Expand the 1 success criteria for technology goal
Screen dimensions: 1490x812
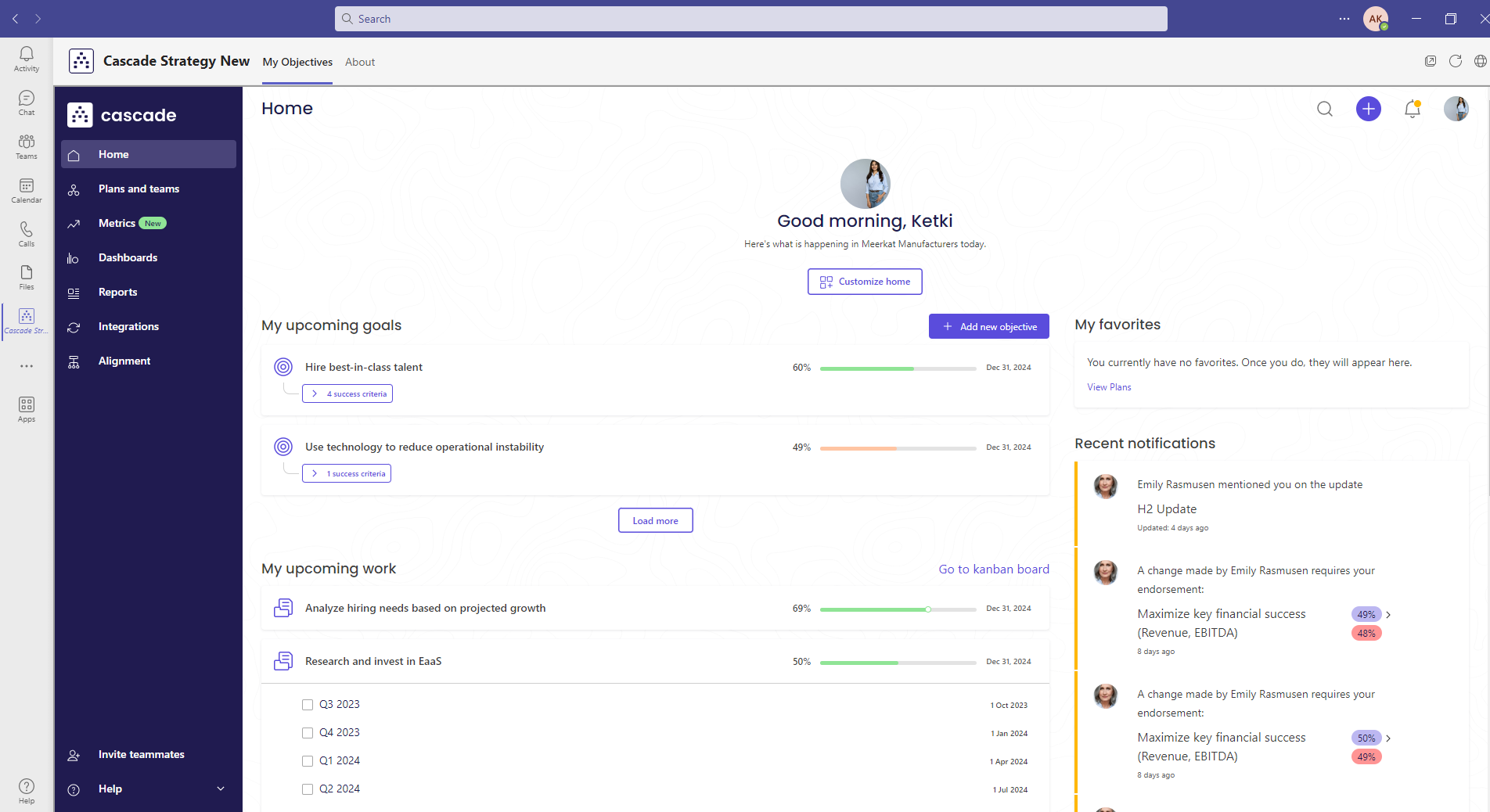(346, 473)
